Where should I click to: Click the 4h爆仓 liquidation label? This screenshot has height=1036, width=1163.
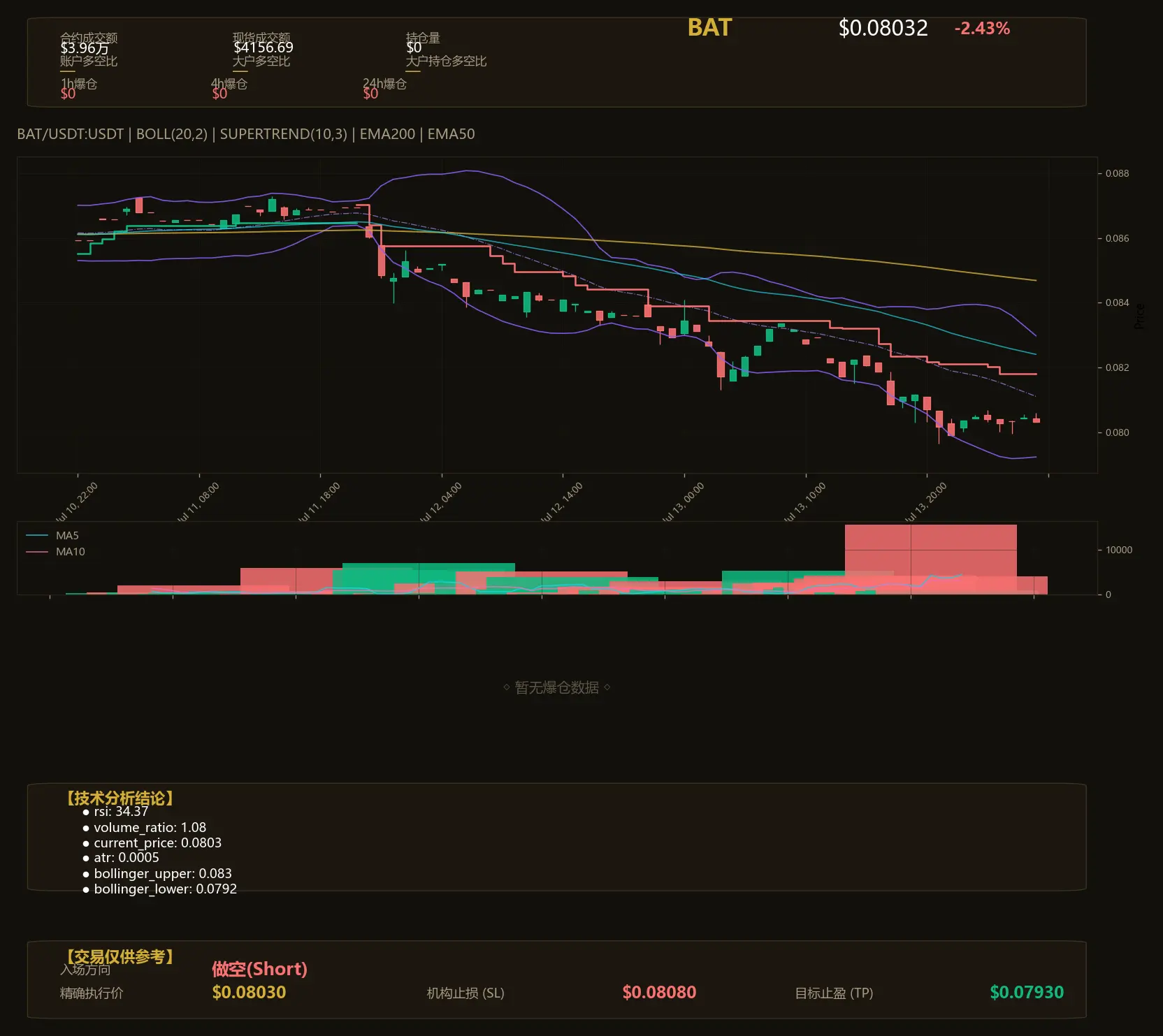tap(229, 84)
